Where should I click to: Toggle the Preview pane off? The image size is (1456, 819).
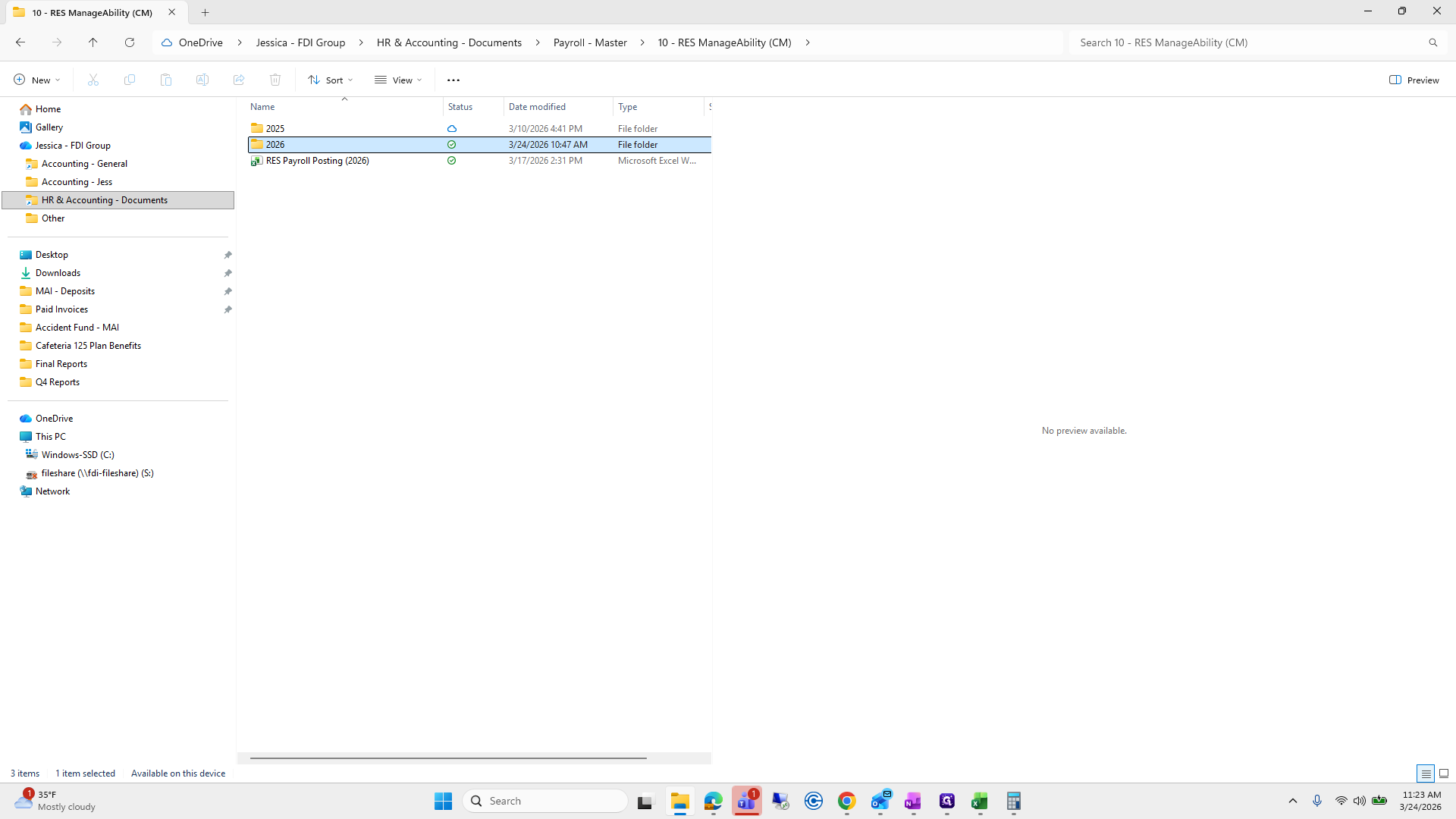click(1414, 80)
